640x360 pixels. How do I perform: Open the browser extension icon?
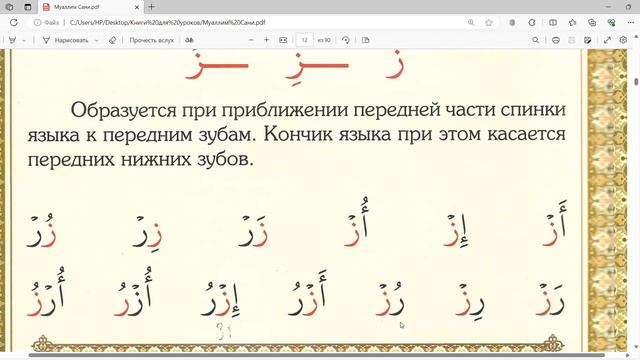(x=512, y=22)
